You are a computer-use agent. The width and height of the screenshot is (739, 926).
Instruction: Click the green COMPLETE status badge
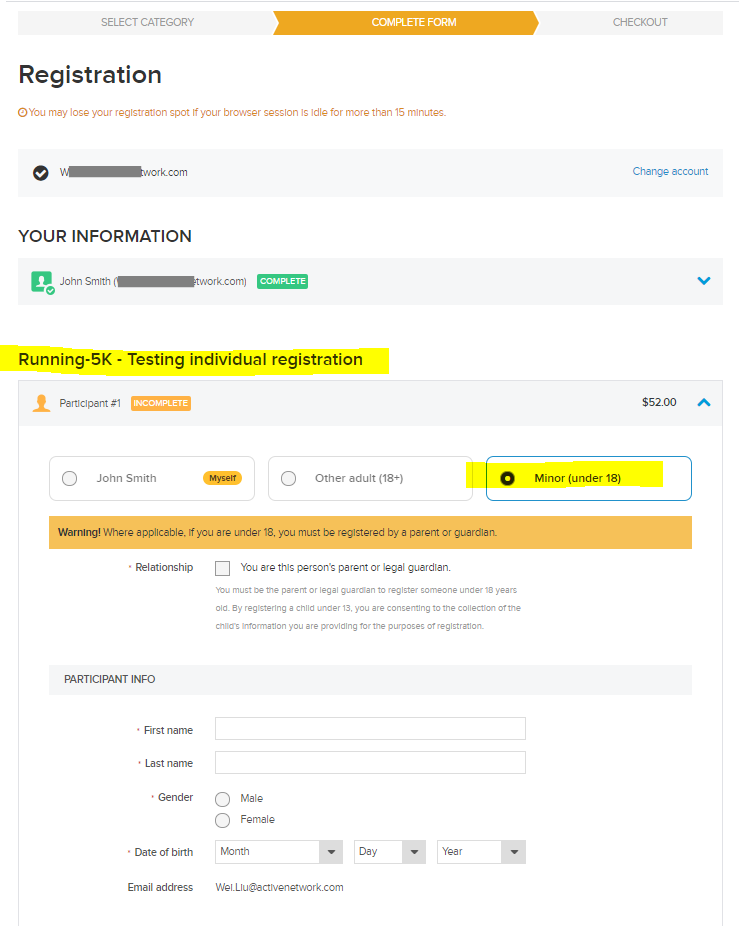pos(282,281)
